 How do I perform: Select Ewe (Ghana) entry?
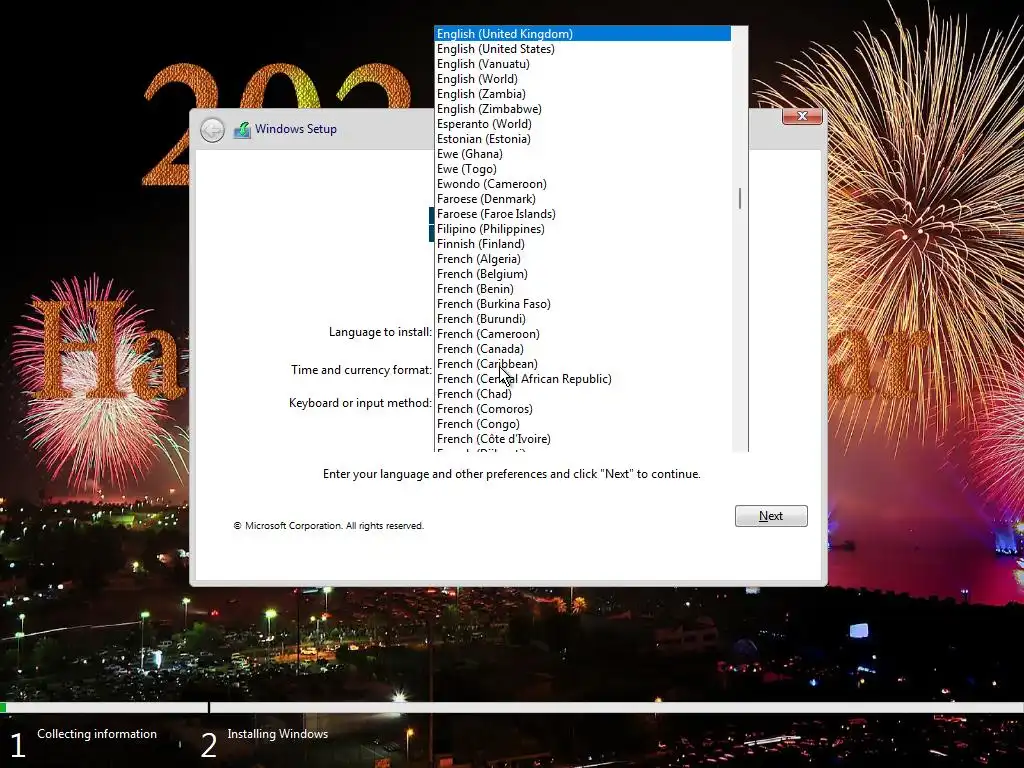coord(583,153)
